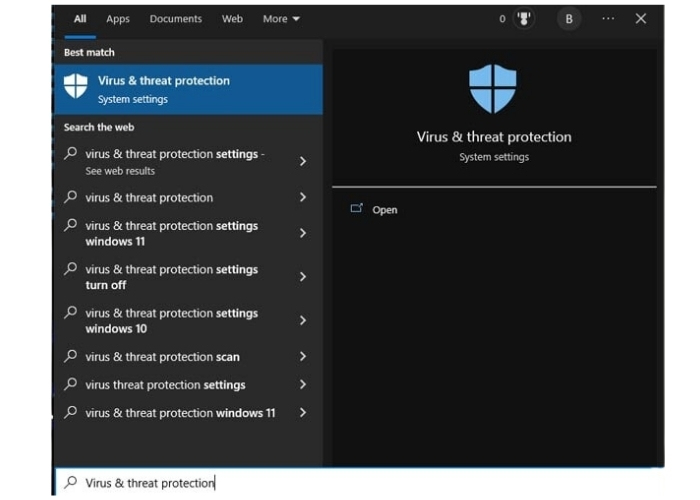
Task: Expand chevron for 'settings turn off' suggestion
Action: pos(303,277)
